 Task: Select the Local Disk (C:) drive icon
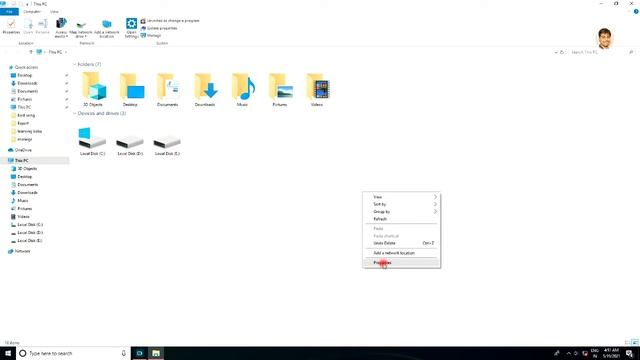tap(92, 139)
